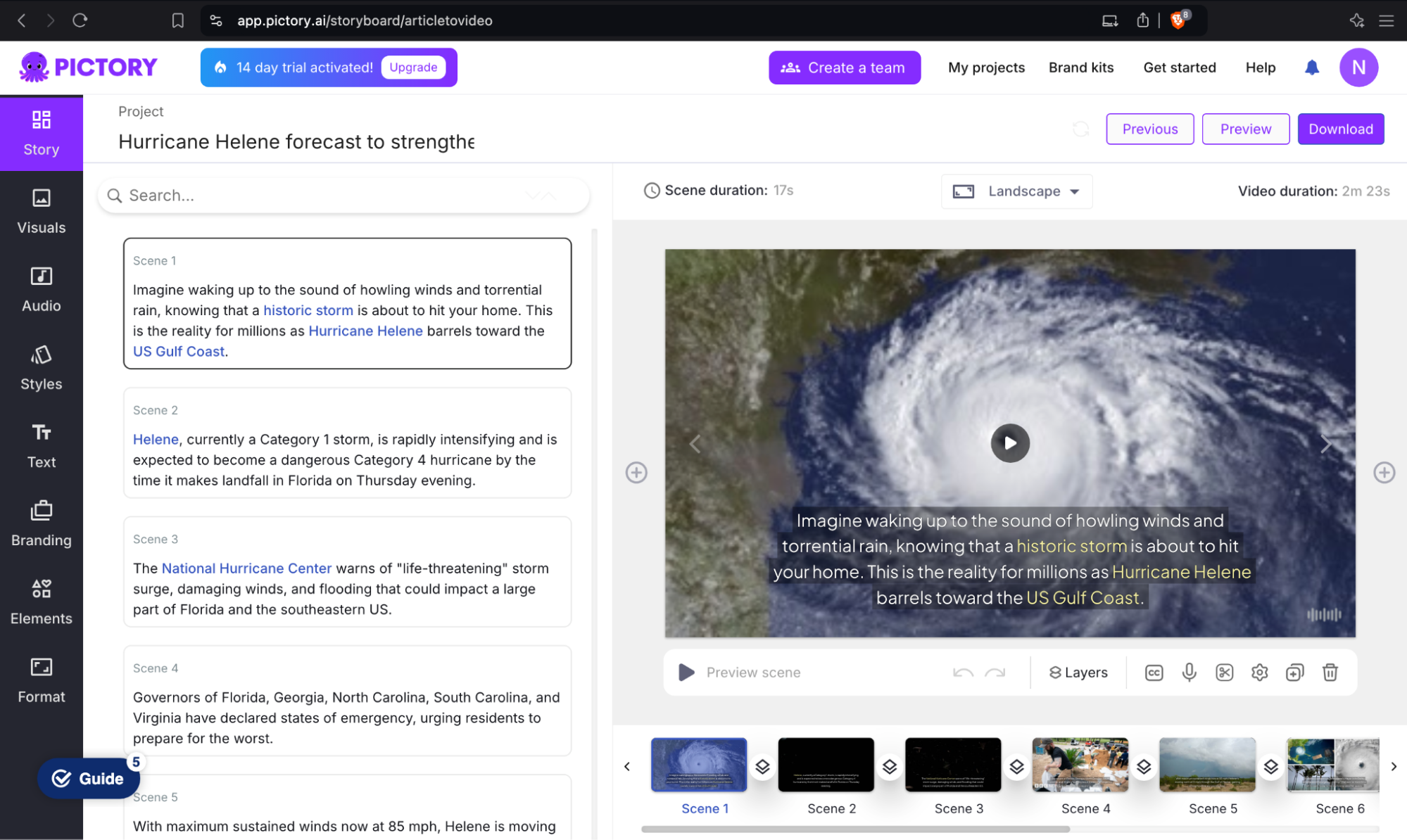The height and width of the screenshot is (840, 1407).
Task: Switch to the Audio sidebar tab
Action: coord(42,289)
